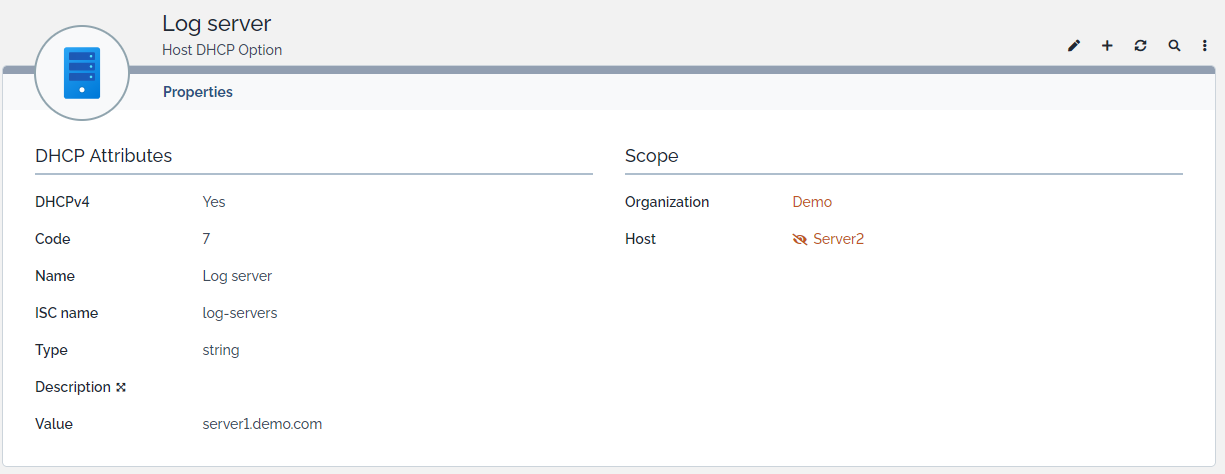Click the DHCP Attributes section heading
This screenshot has height=474, width=1225.
point(104,156)
